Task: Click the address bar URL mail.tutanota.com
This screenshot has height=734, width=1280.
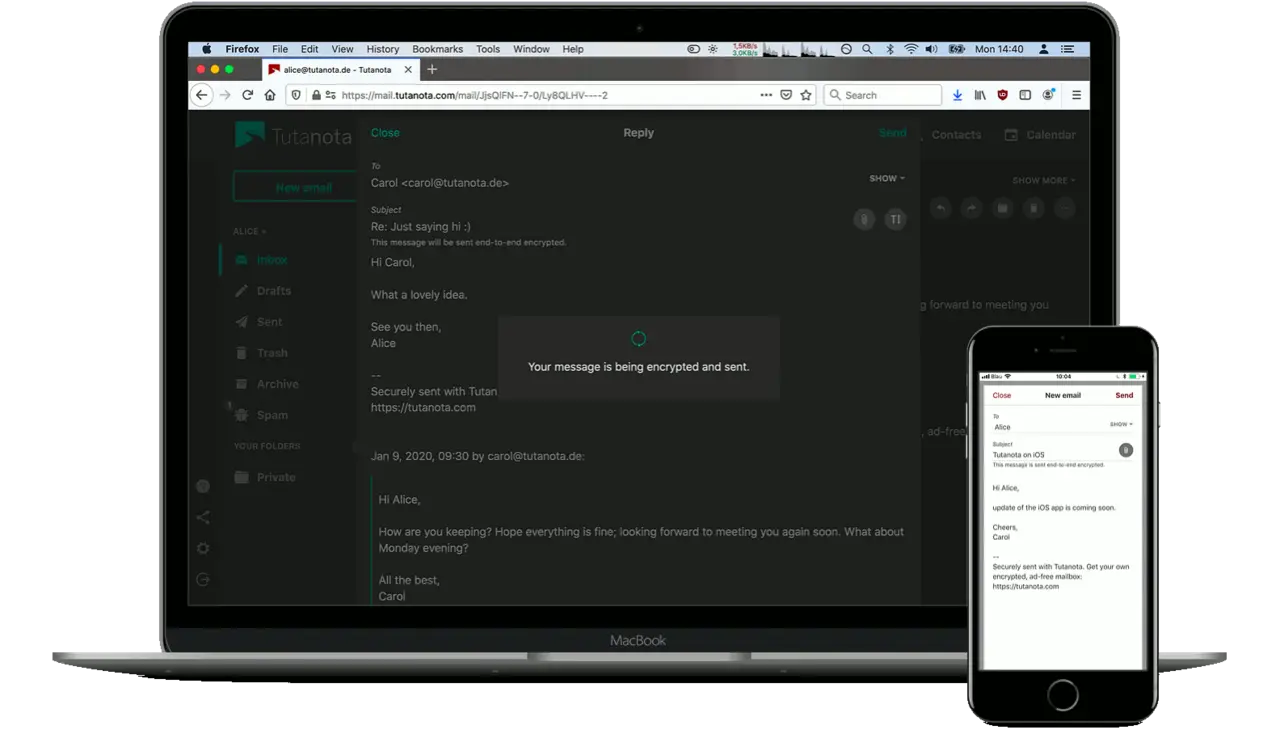Action: pos(475,95)
